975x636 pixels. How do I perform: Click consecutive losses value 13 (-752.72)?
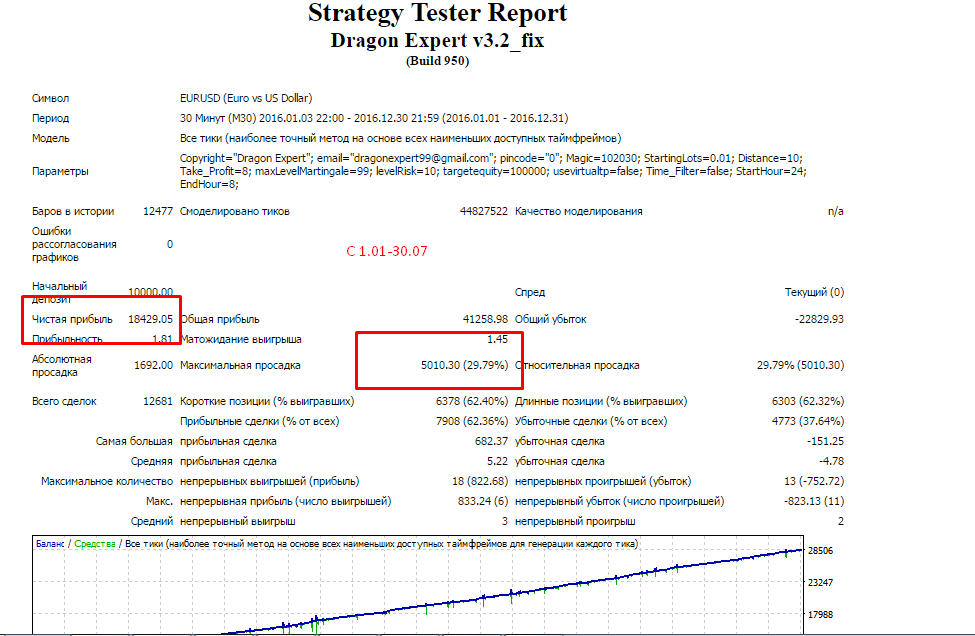click(814, 481)
